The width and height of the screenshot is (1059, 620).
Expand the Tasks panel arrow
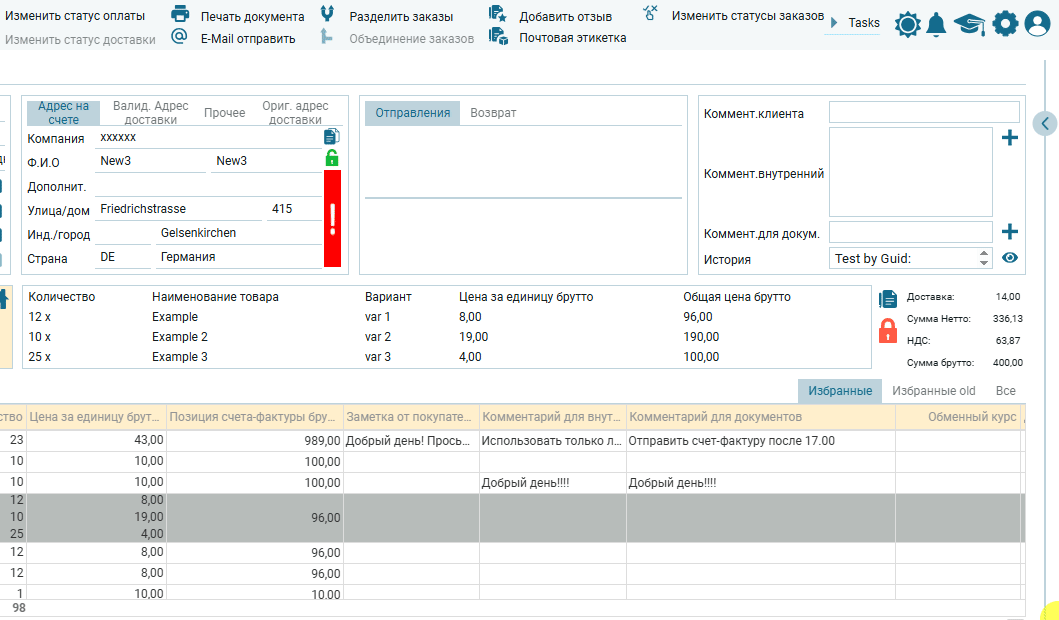[834, 22]
